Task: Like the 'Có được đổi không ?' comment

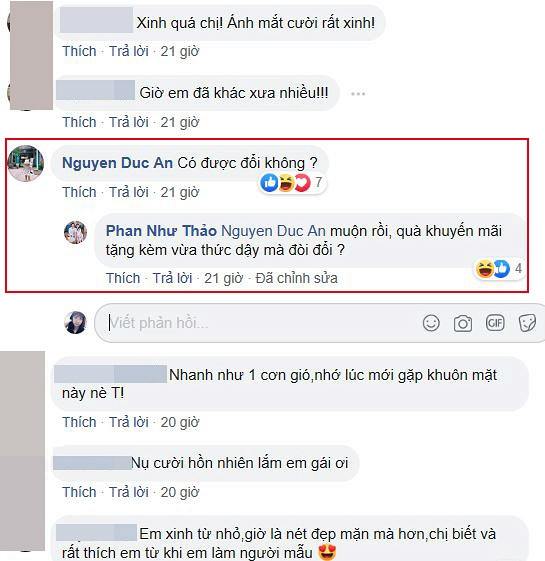Action: click(x=79, y=192)
